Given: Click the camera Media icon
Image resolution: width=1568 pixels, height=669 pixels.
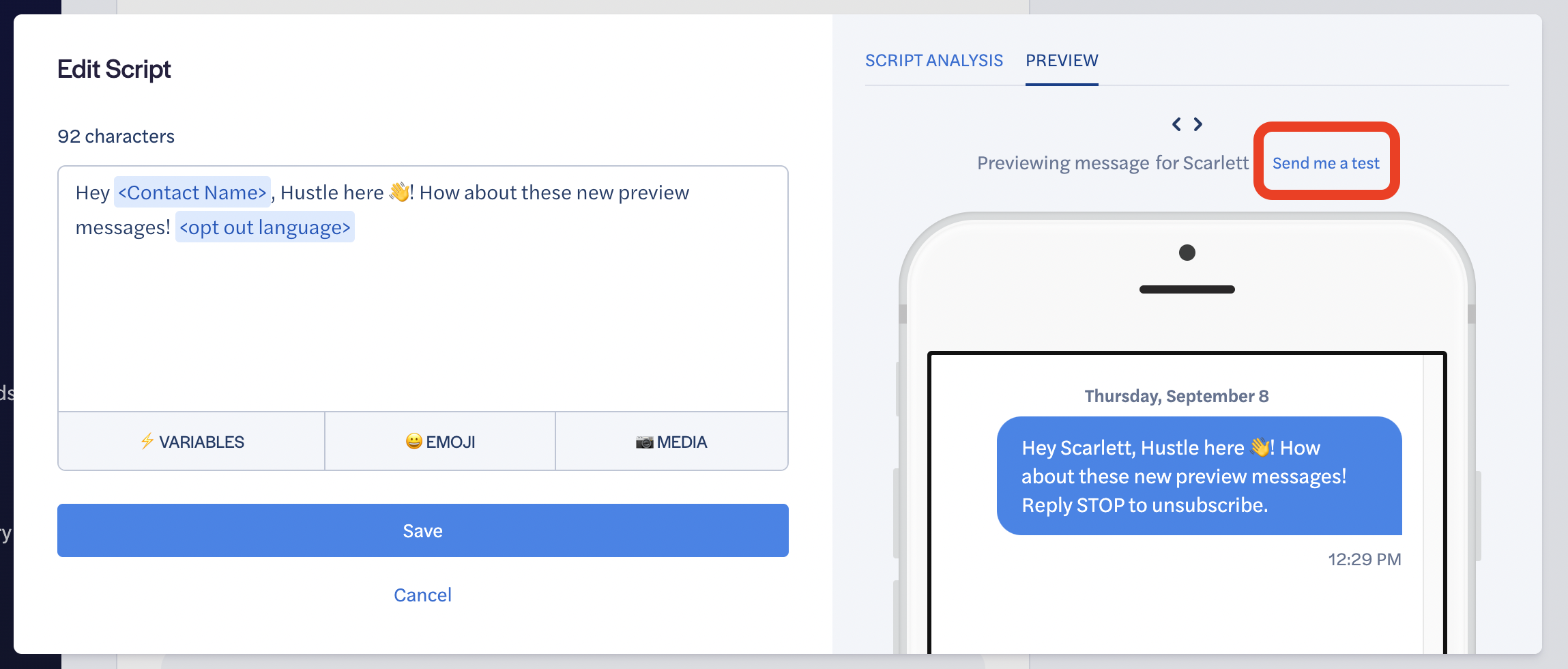Looking at the screenshot, I should point(644,442).
